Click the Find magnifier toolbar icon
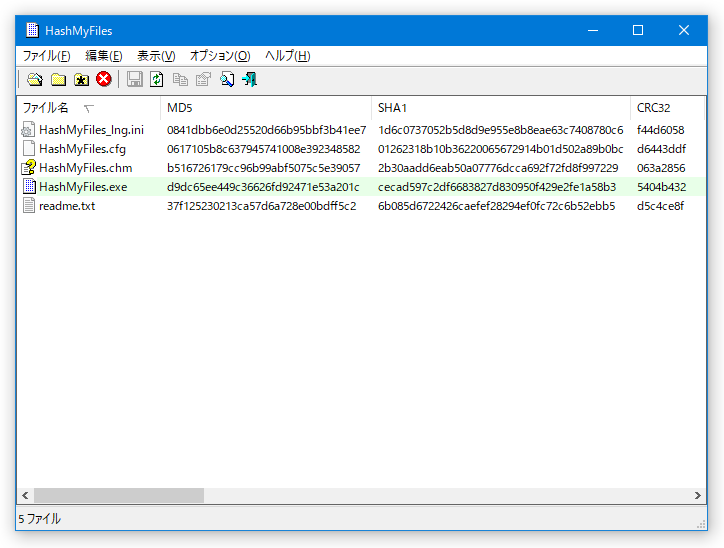The image size is (724, 548). tap(227, 79)
